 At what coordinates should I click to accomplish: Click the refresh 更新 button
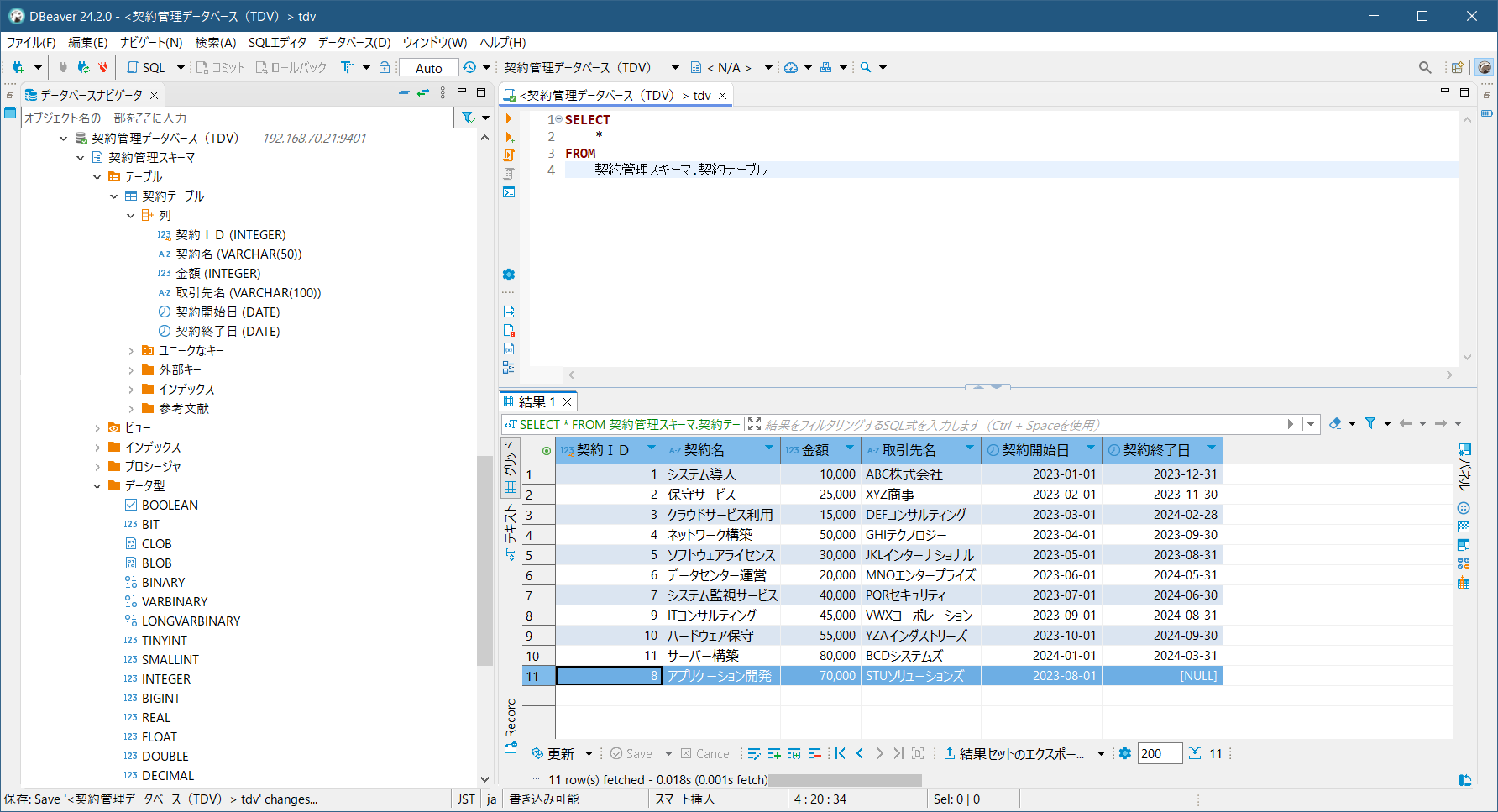pyautogui.click(x=553, y=753)
